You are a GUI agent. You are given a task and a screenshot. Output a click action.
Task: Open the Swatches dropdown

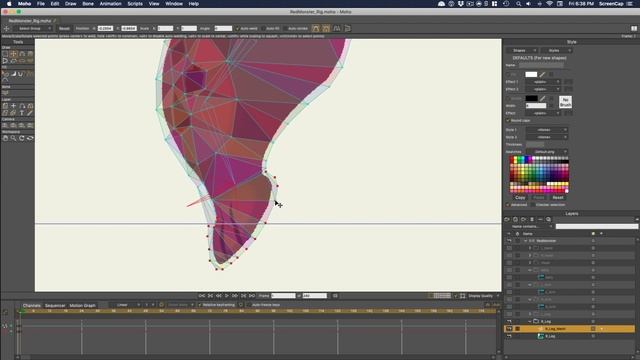point(547,151)
